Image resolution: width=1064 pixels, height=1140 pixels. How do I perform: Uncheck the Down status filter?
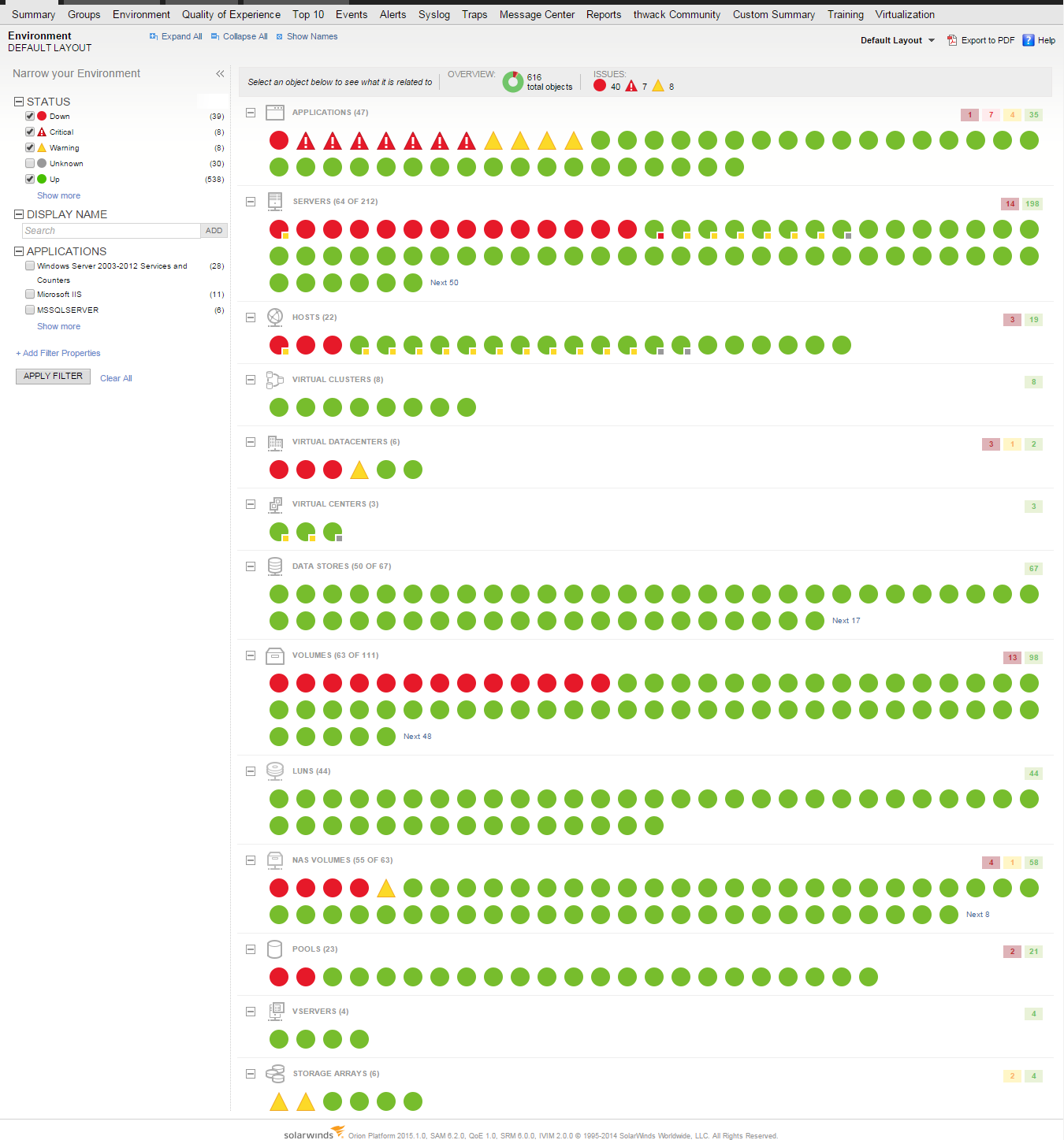tap(30, 116)
